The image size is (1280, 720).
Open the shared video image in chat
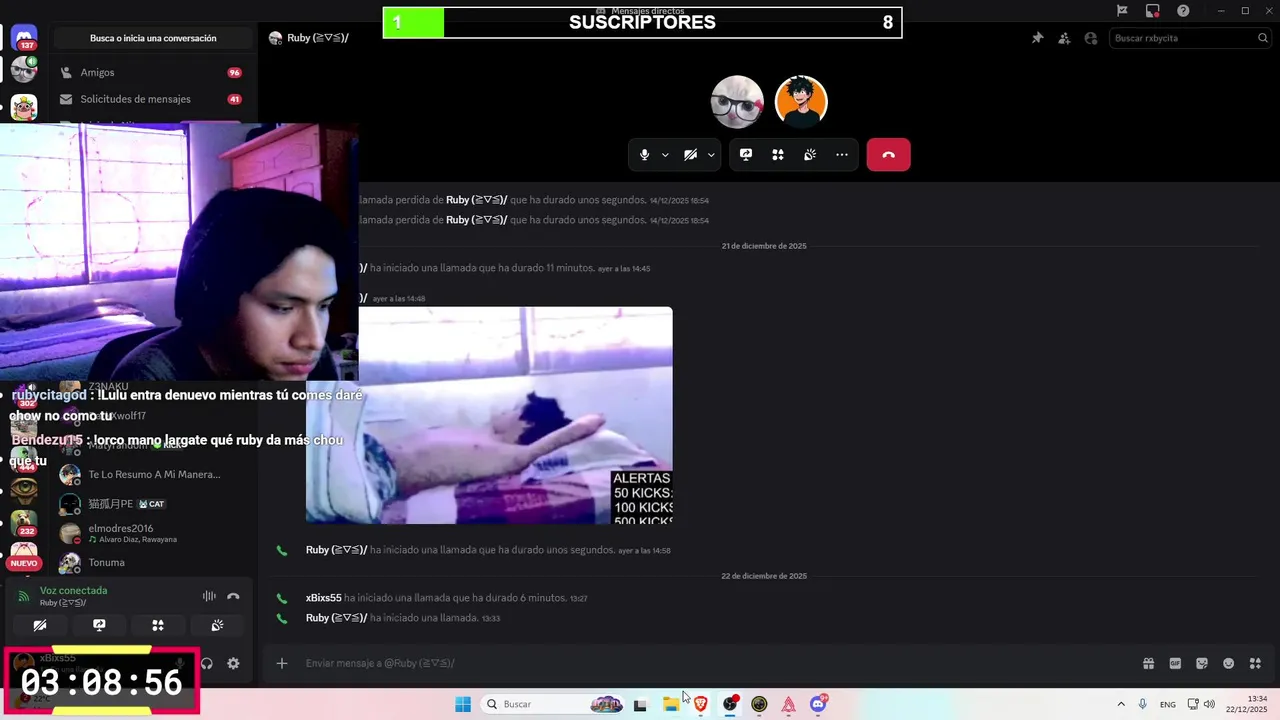(x=489, y=415)
